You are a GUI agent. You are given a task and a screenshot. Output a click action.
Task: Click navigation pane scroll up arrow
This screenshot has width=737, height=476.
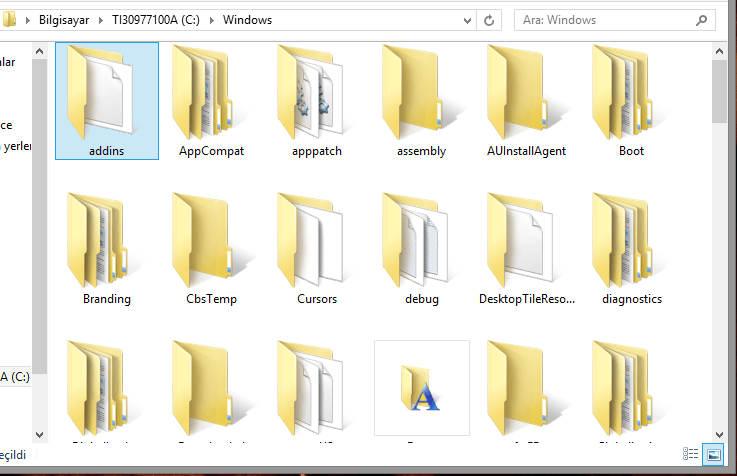click(39, 51)
